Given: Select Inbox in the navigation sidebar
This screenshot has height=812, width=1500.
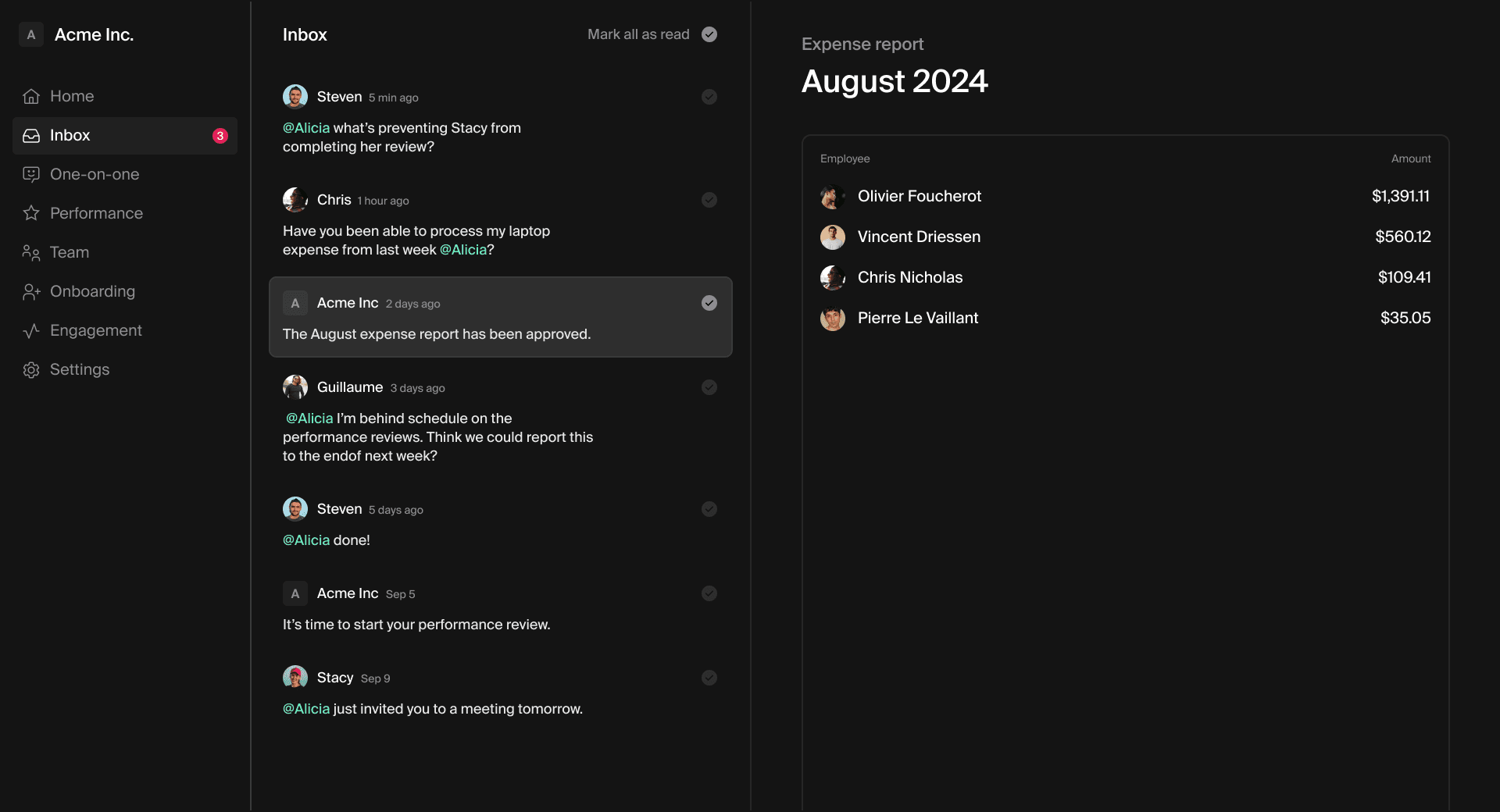Looking at the screenshot, I should tap(70, 134).
